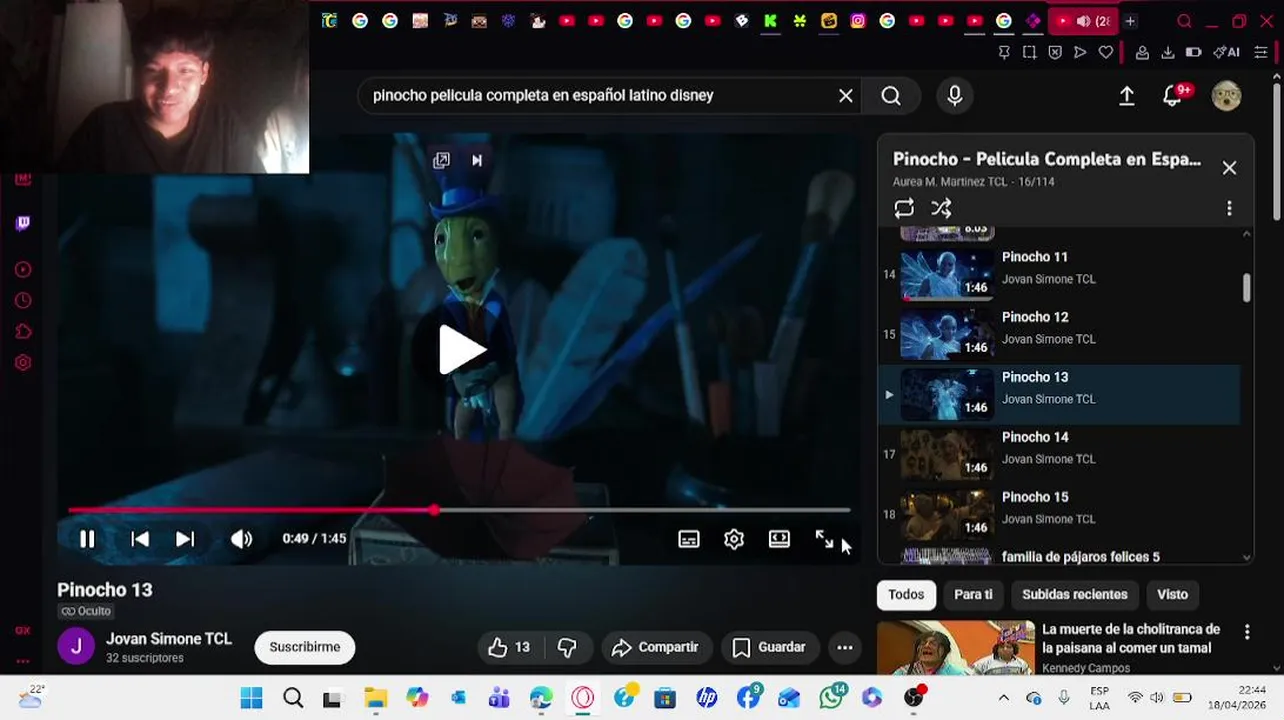Open browser downloads icon
The height and width of the screenshot is (720, 1284).
coord(1167,52)
